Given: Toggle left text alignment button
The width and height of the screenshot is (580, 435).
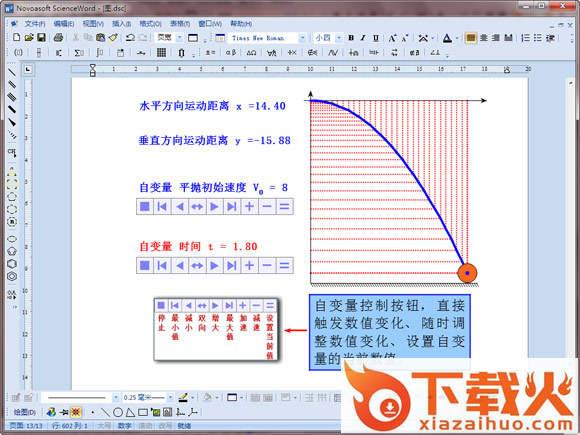Looking at the screenshot, I should [x=471, y=38].
